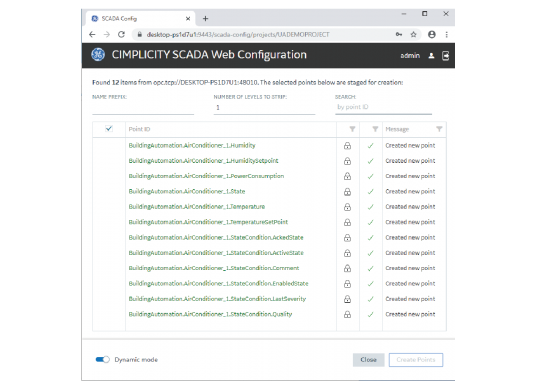The height and width of the screenshot is (390, 536).
Task: Toggle the select-all checkbox in table header
Action: [x=109, y=129]
